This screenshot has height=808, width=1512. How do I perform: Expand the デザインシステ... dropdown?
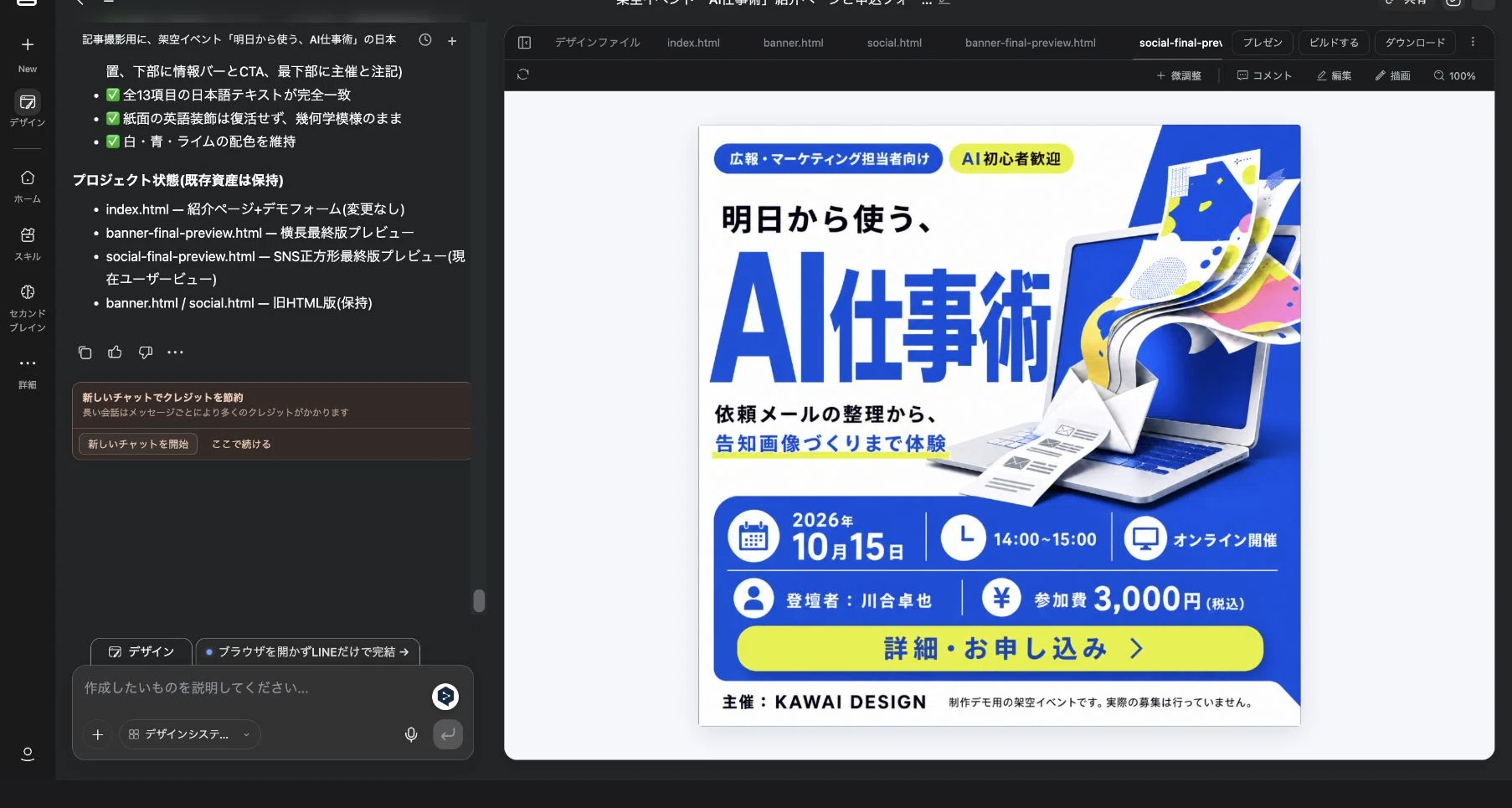pyautogui.click(x=190, y=734)
